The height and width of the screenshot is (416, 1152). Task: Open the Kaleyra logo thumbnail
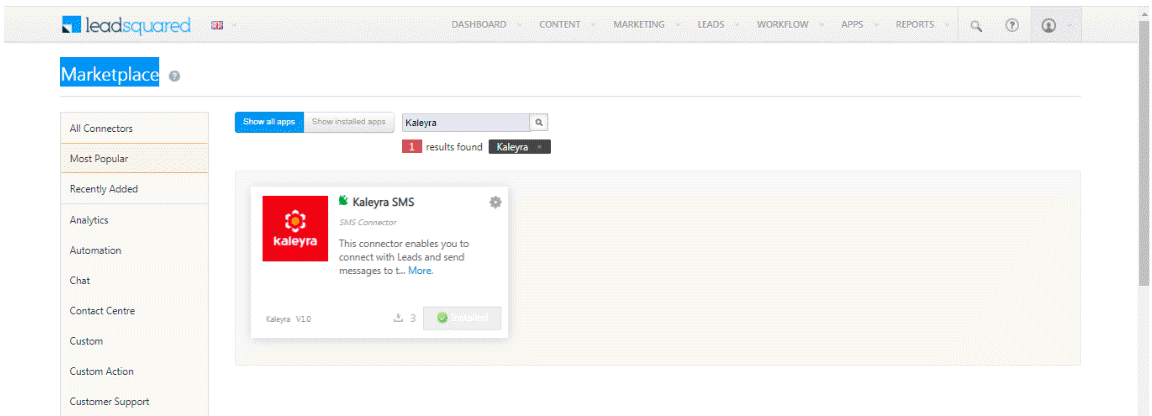pos(295,228)
